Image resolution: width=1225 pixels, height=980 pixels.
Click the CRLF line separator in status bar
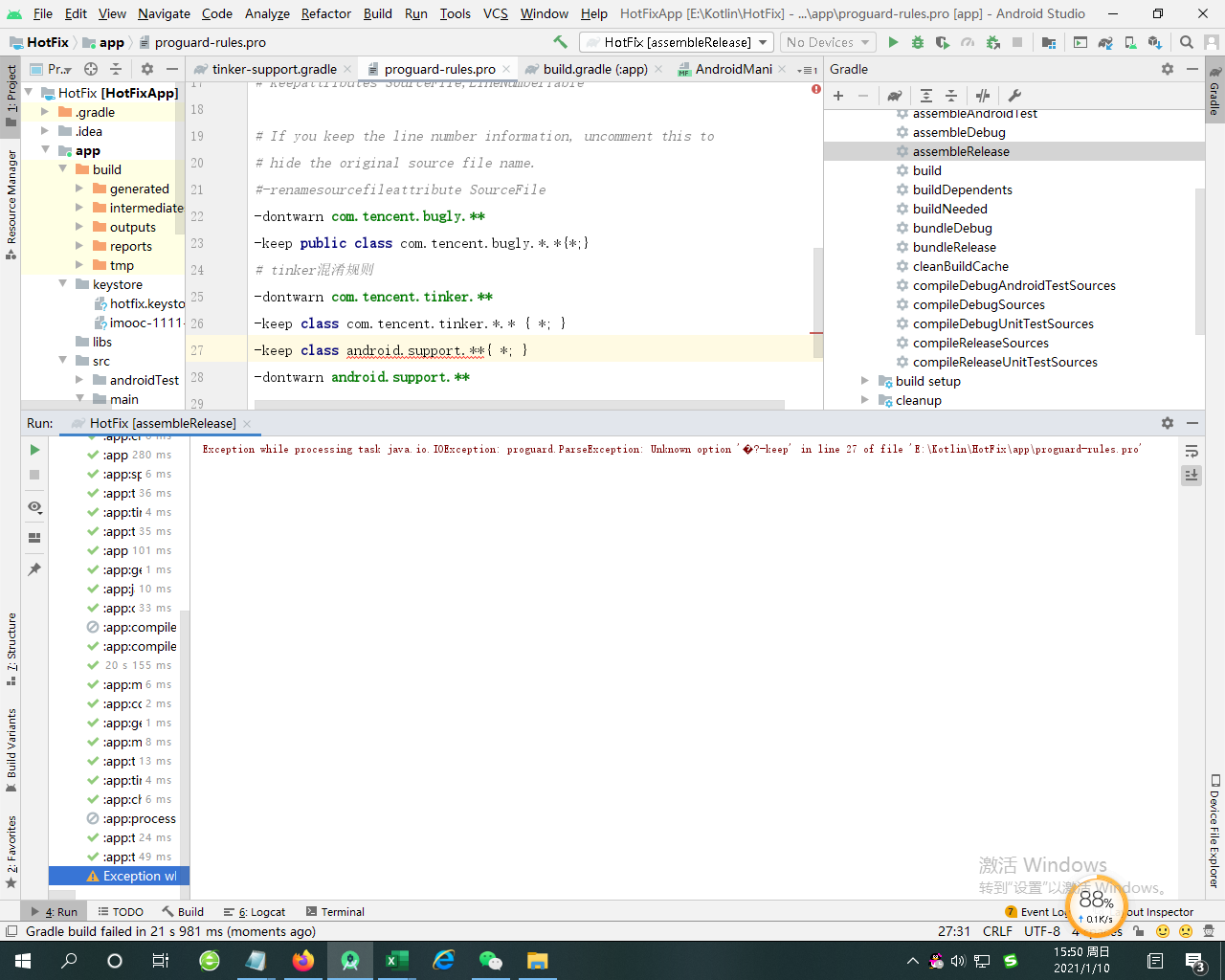(997, 931)
